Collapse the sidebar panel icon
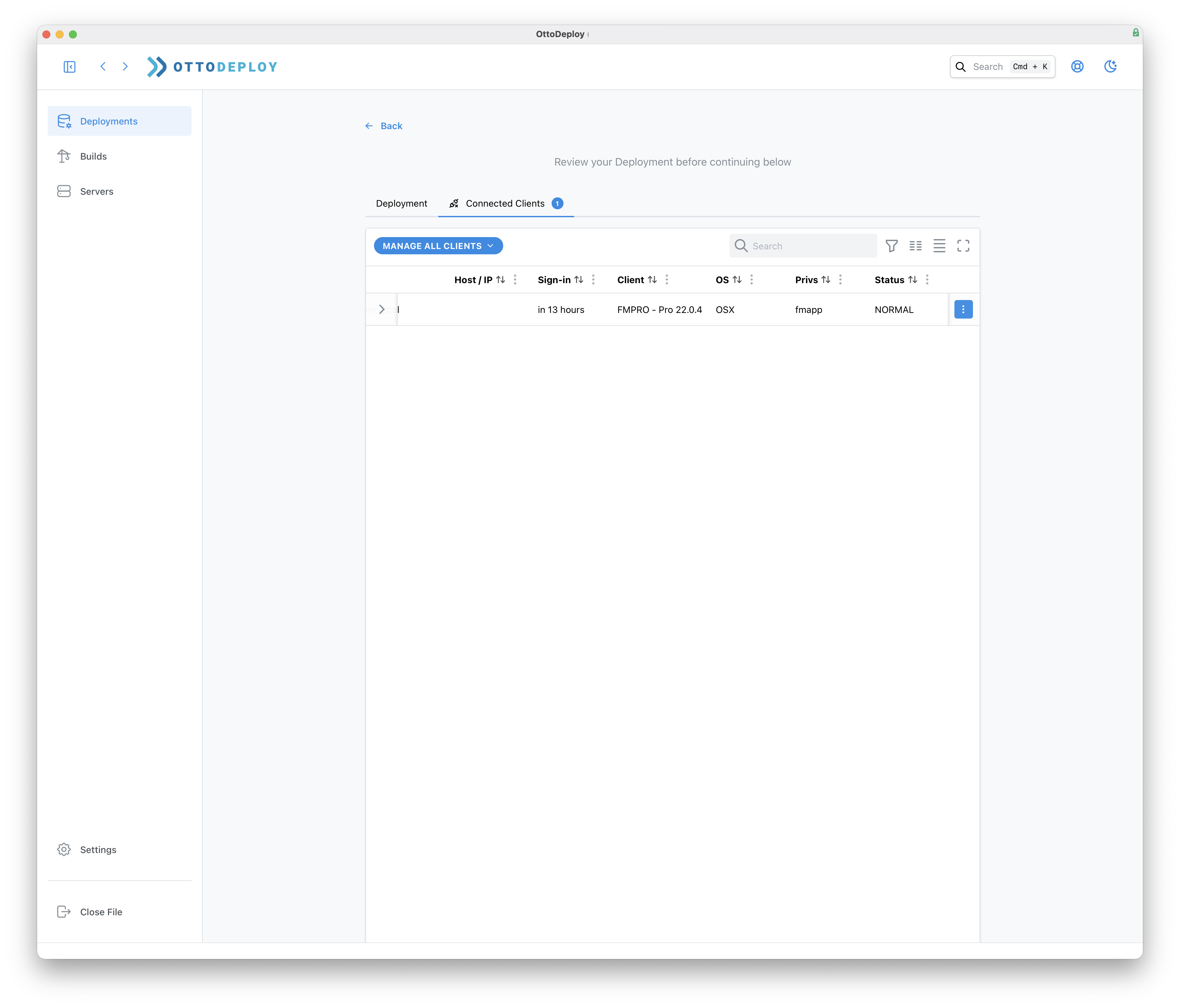Screen dimensions: 1180x1008 (70, 67)
